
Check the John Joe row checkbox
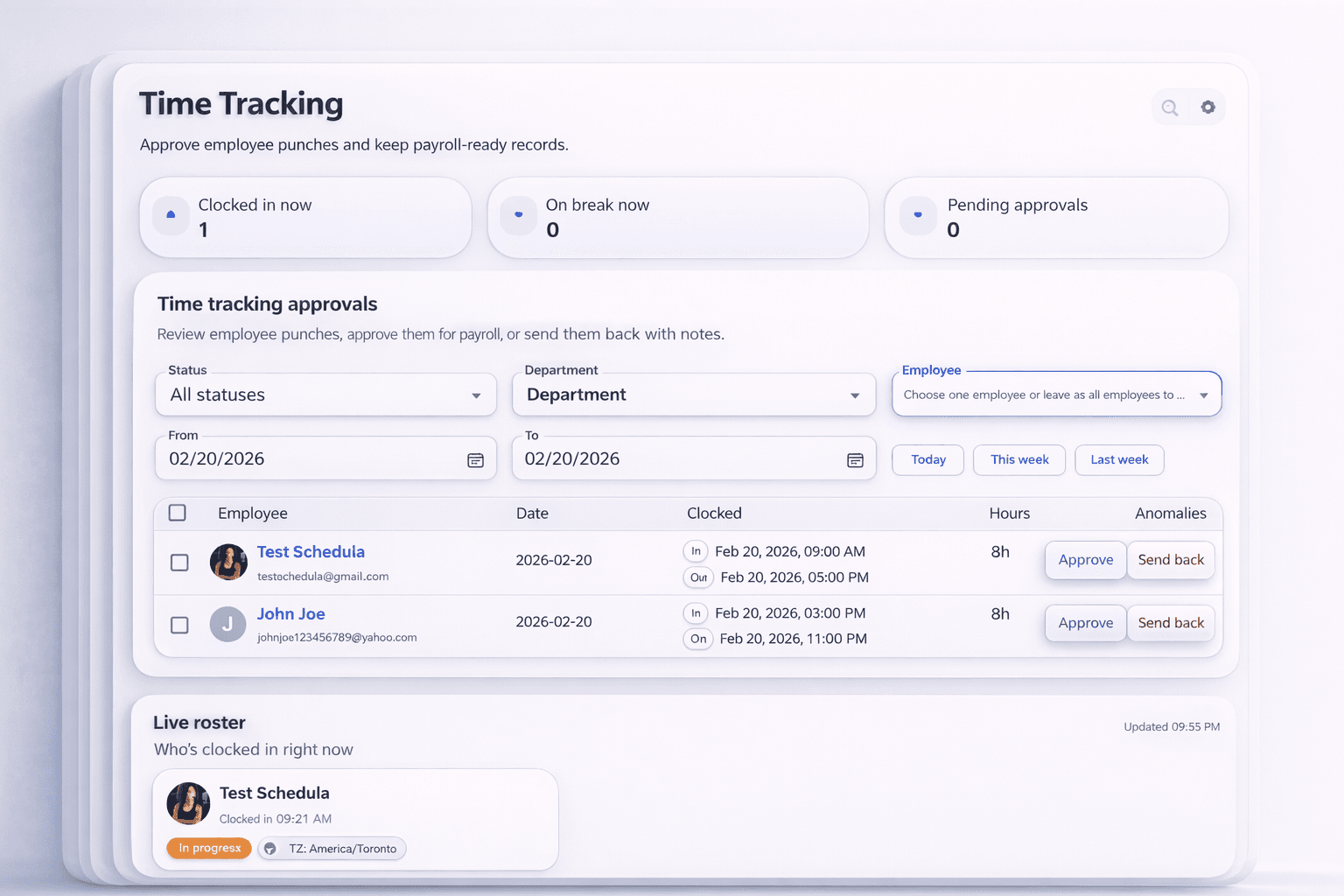179,625
